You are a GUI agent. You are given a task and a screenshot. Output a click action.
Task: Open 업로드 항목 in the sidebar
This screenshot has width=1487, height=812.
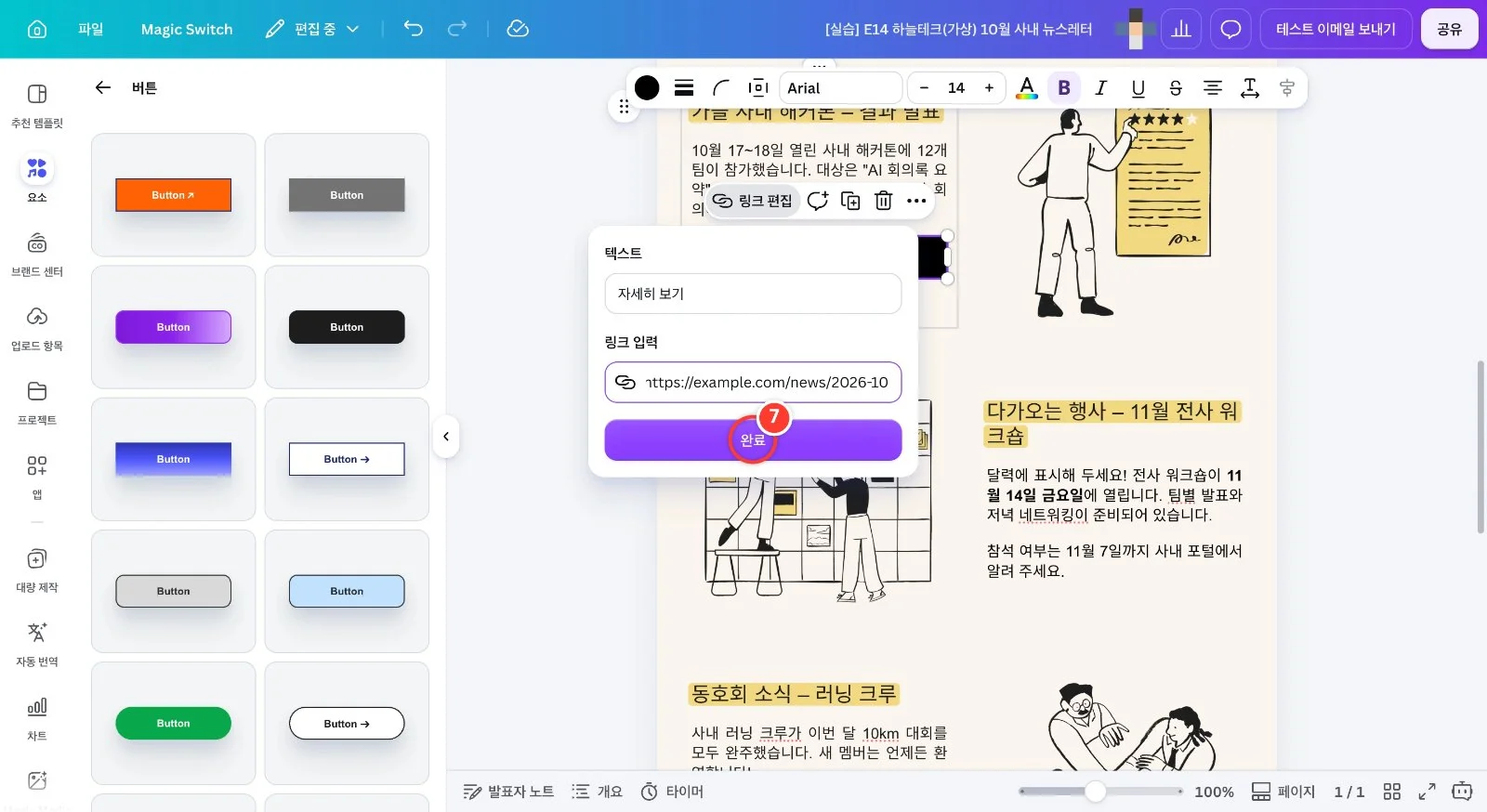[37, 328]
